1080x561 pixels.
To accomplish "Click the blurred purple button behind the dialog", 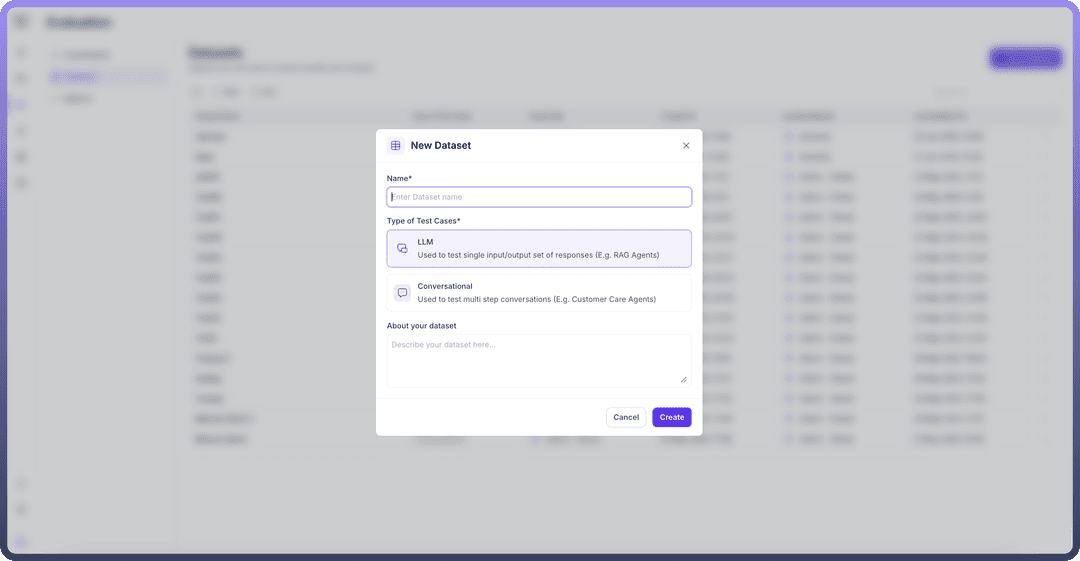I will pyautogui.click(x=1025, y=58).
